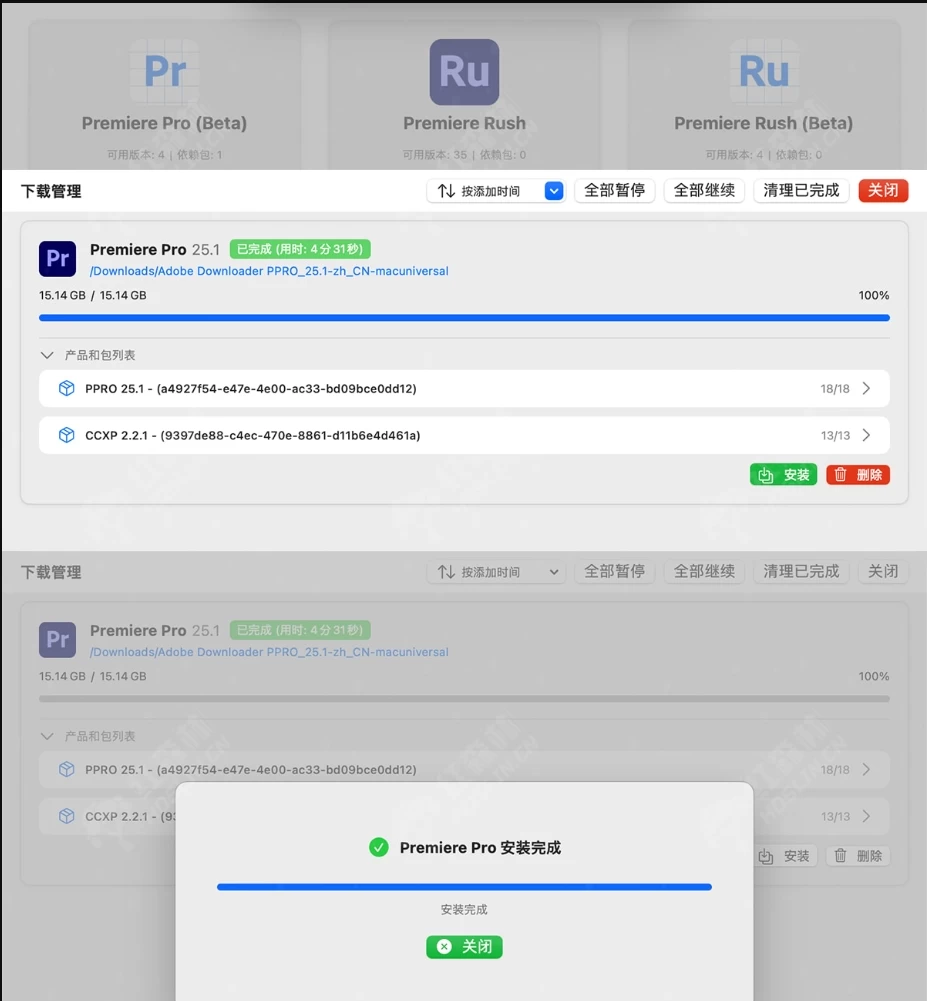
Task: Click the package cube icon on the active PPRO 25.1 row
Action: click(66, 388)
